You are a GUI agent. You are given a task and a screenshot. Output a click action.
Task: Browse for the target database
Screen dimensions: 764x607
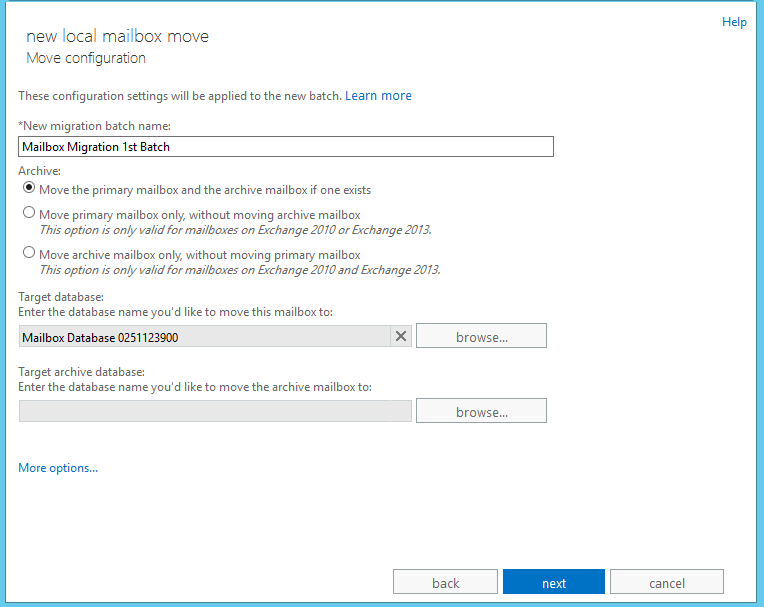pos(481,336)
